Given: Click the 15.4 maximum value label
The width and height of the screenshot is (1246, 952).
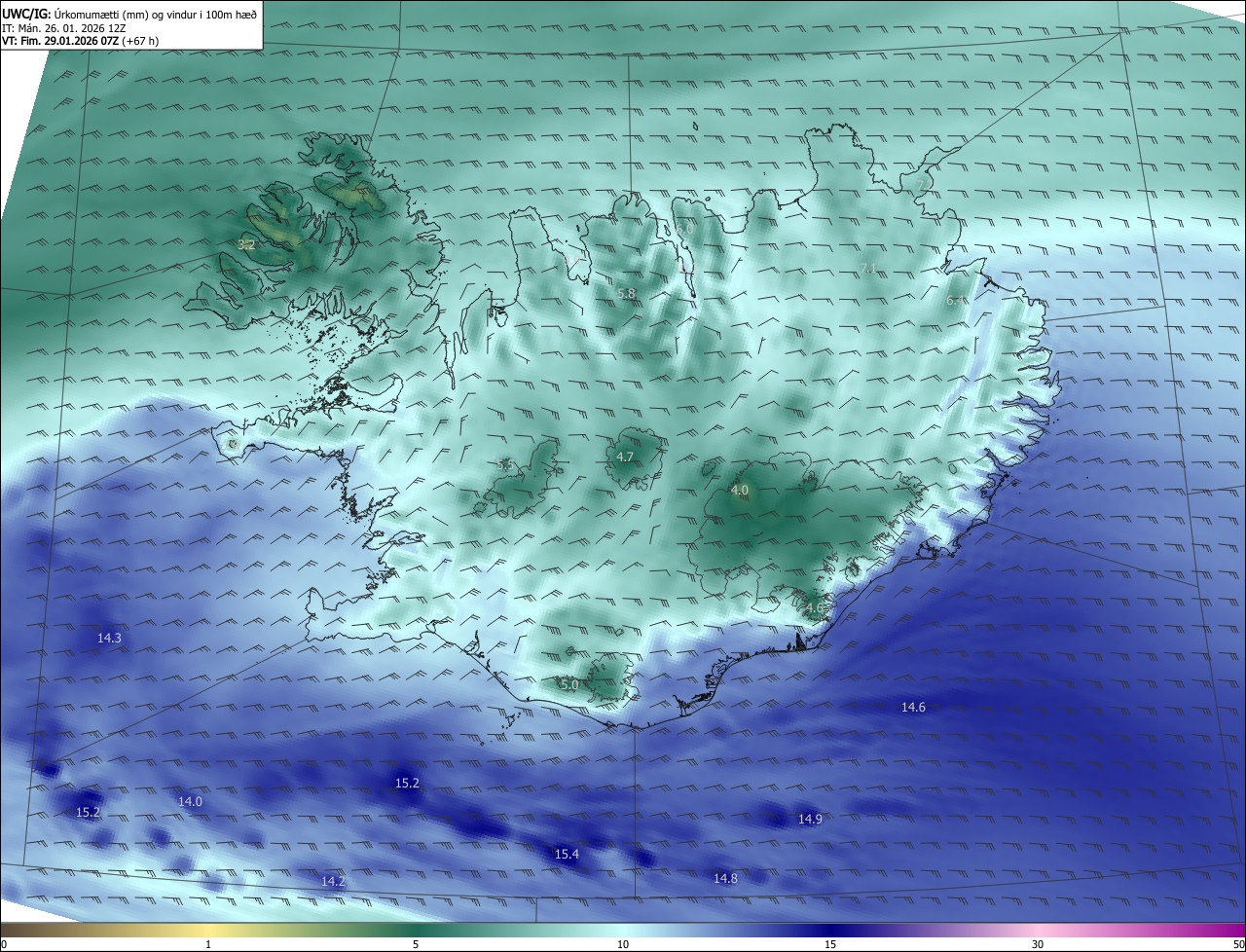Looking at the screenshot, I should (x=567, y=854).
